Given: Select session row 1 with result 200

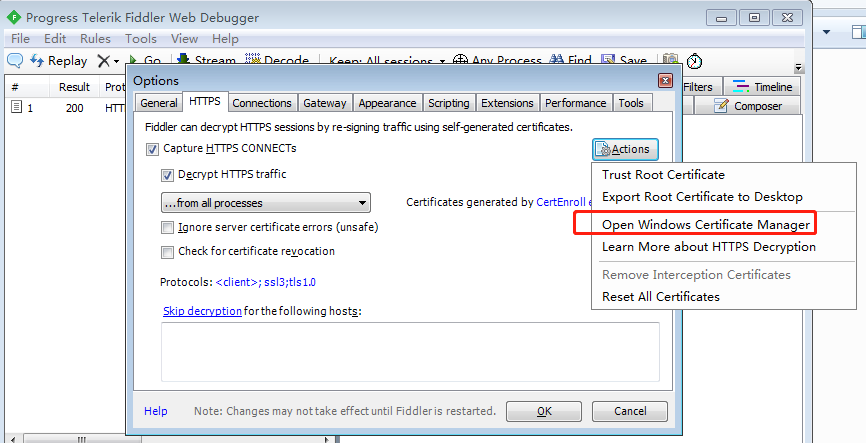Looking at the screenshot, I should [66, 108].
